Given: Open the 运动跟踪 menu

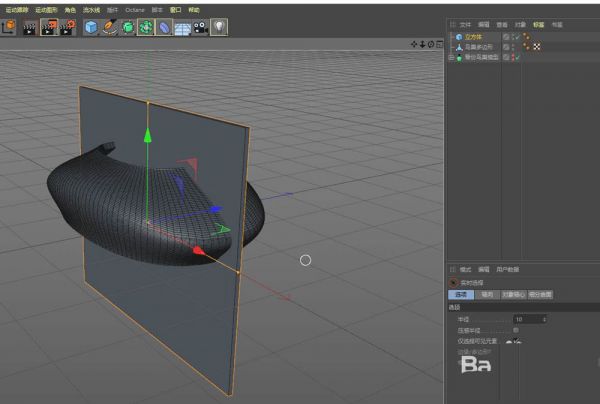Looking at the screenshot, I should click(x=17, y=10).
